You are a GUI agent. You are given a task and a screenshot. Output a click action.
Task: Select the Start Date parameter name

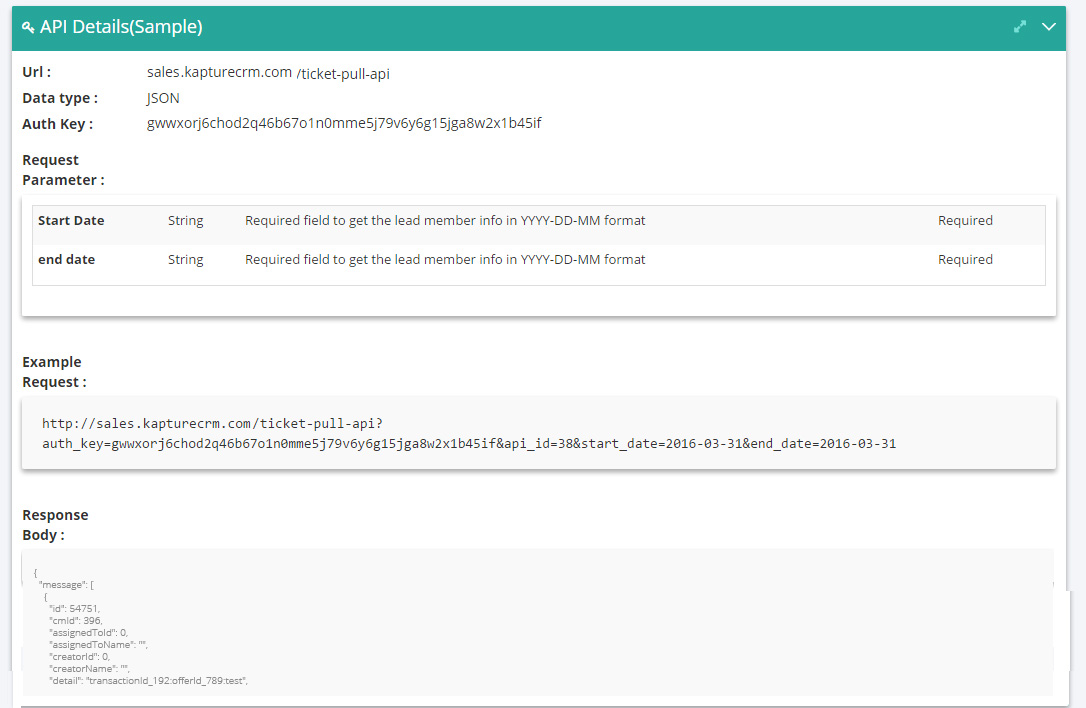[71, 220]
